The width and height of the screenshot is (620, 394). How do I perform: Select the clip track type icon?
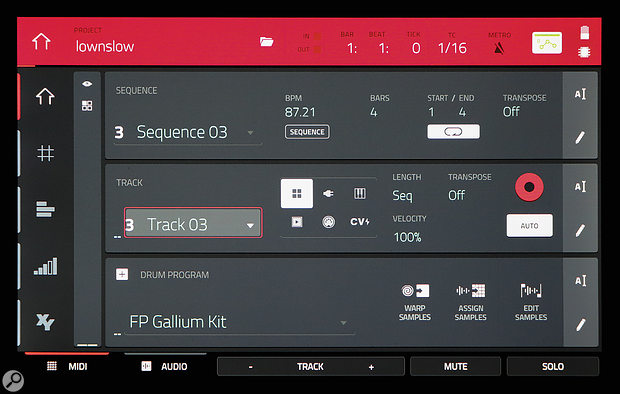point(297,222)
